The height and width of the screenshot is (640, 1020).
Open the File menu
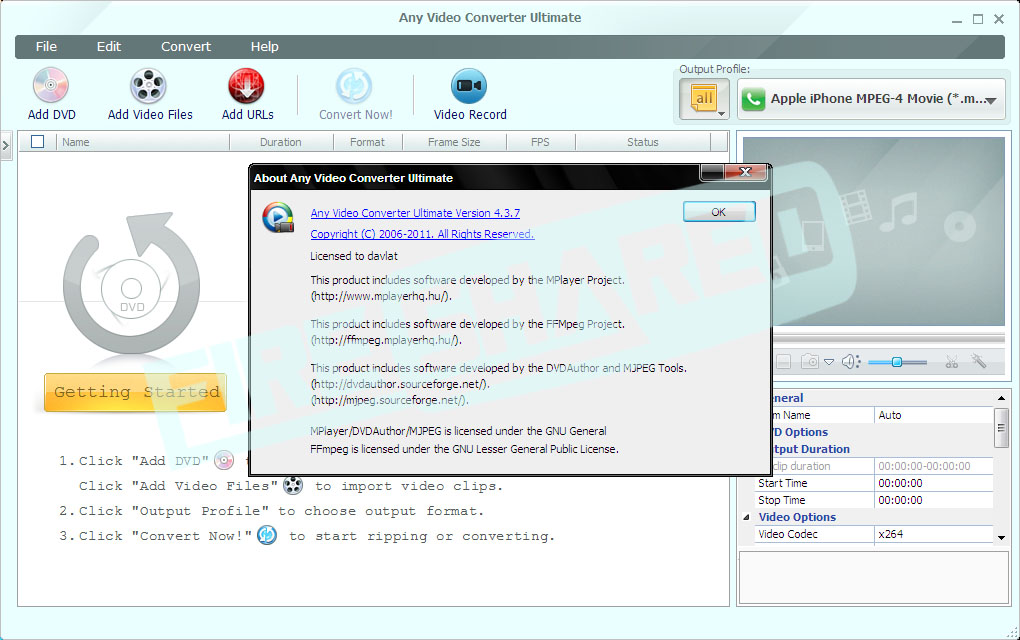pos(46,47)
